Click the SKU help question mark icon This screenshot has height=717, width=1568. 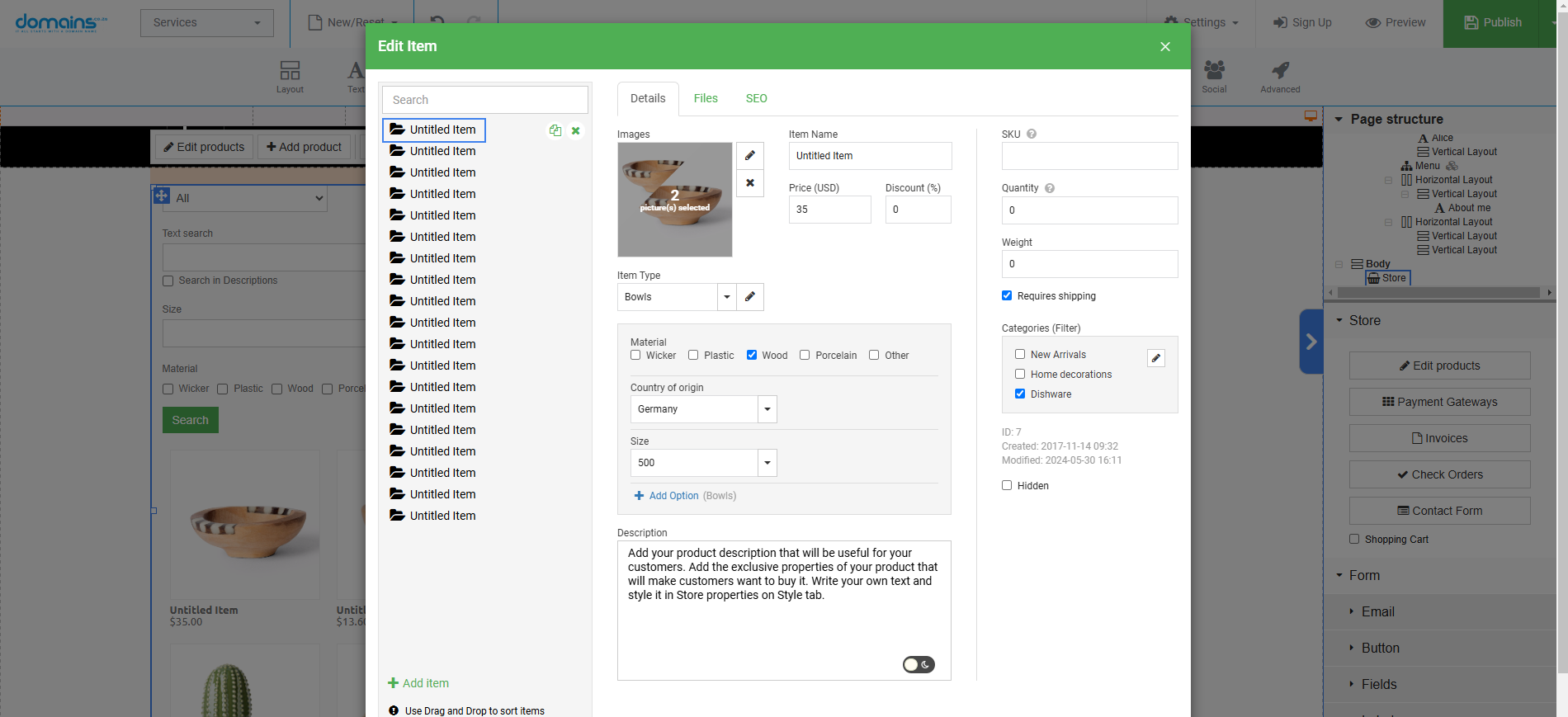[x=1032, y=134]
